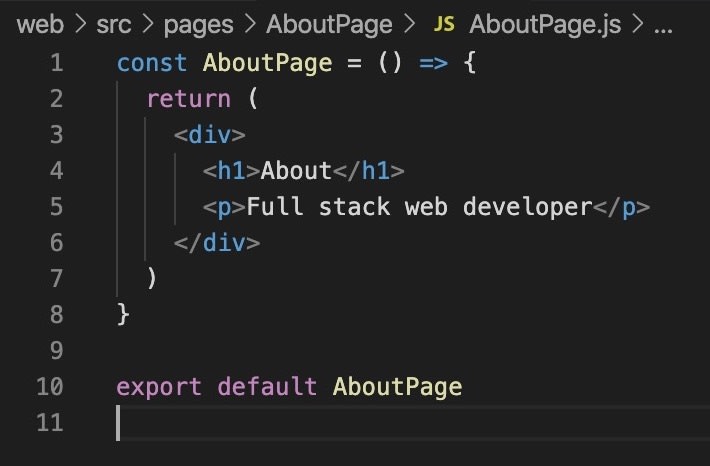Place cursor on empty line 11
This screenshot has width=710, height=466.
[x=412, y=423]
